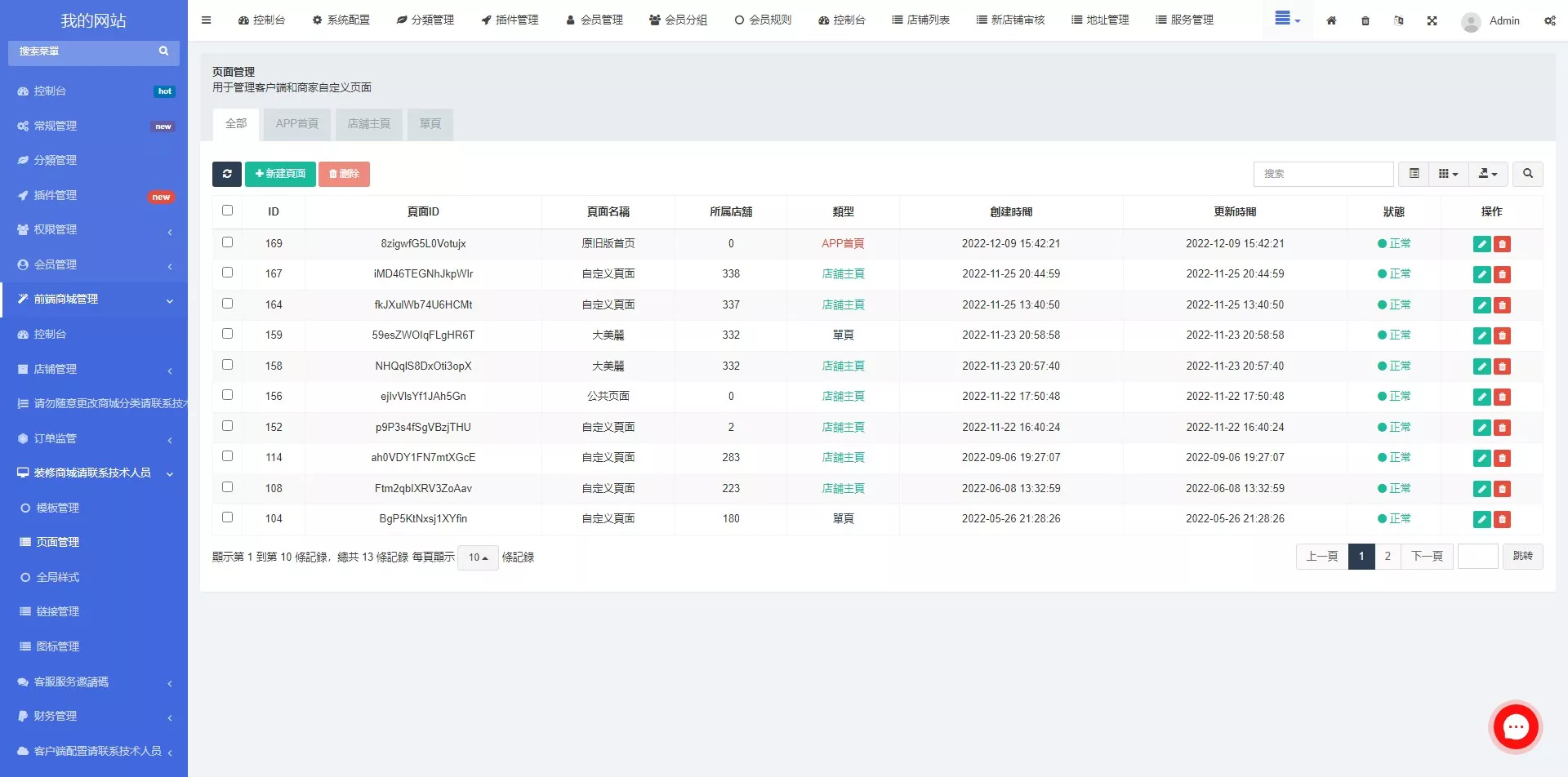
Task: Click the hamburger menu toggle icon in top bar
Action: pyautogui.click(x=206, y=20)
